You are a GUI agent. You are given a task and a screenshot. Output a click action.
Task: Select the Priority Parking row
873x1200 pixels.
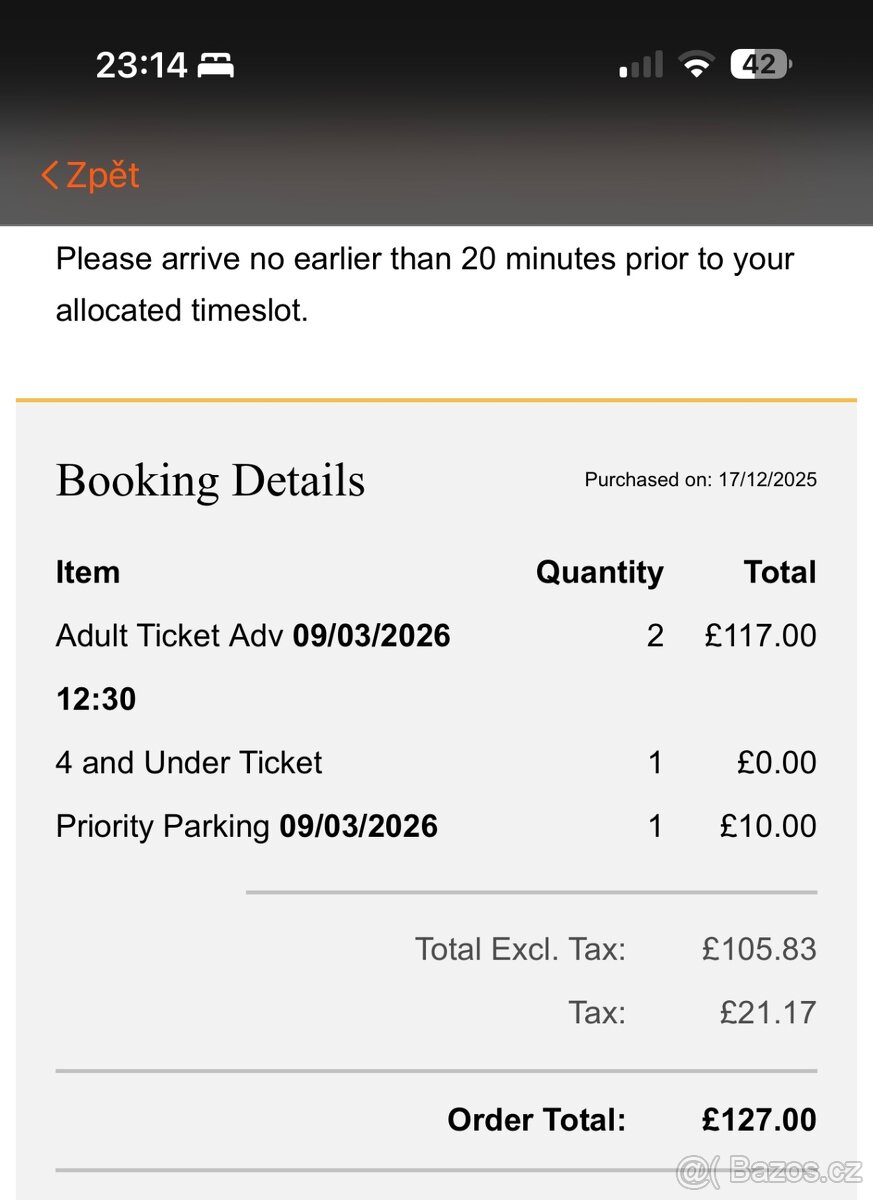[x=247, y=827]
